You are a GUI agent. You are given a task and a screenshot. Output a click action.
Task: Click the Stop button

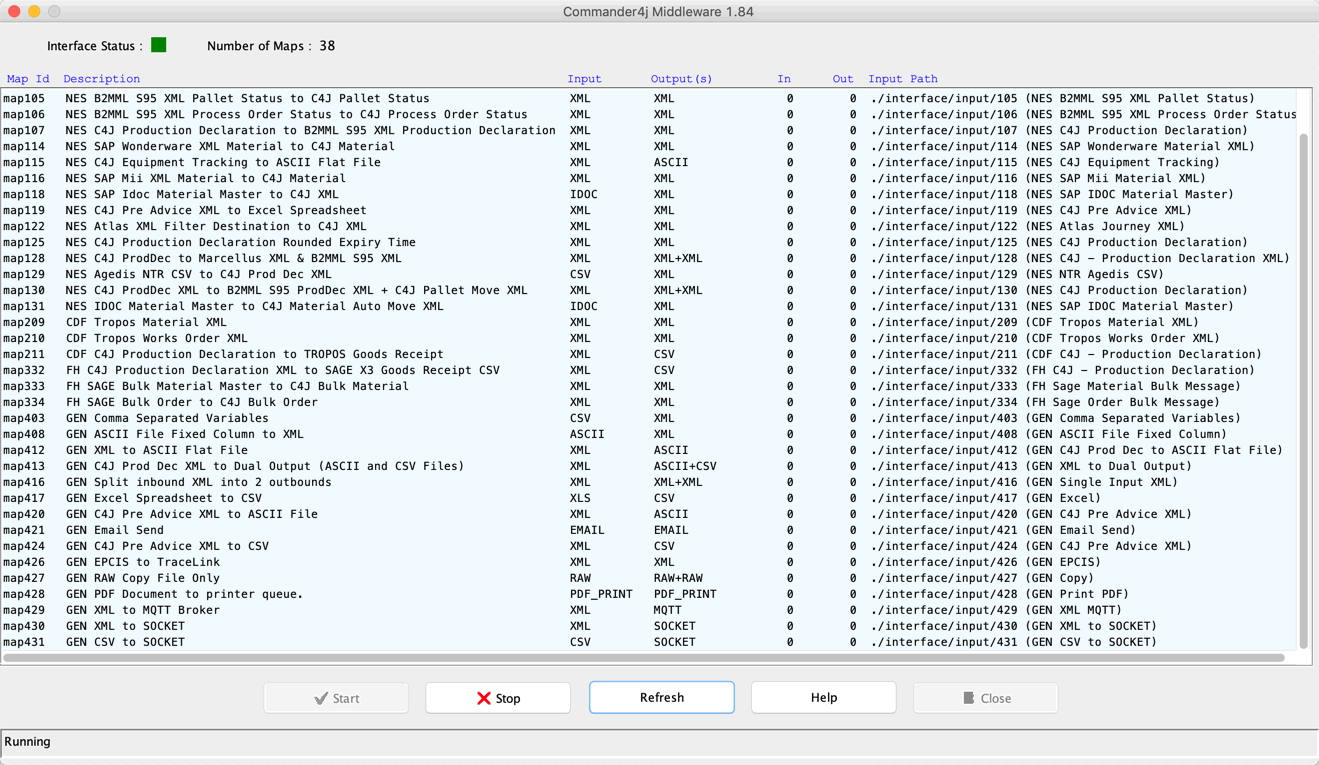498,697
